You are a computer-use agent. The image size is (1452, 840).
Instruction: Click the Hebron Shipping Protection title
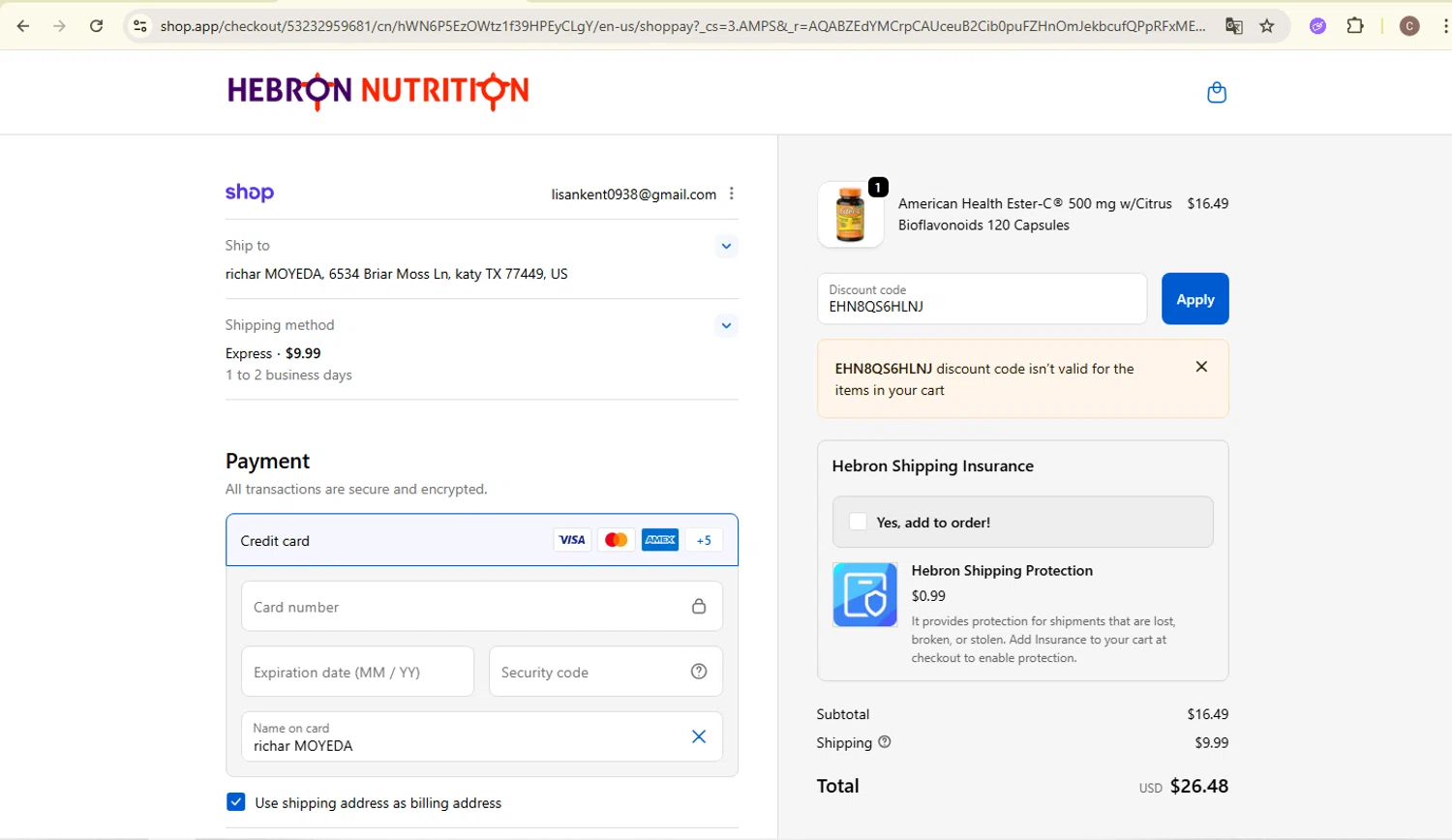1002,571
